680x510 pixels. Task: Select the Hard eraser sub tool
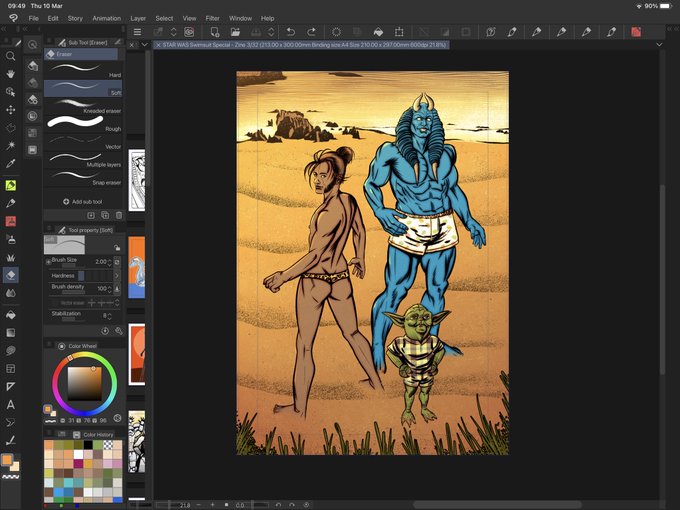pos(83,69)
